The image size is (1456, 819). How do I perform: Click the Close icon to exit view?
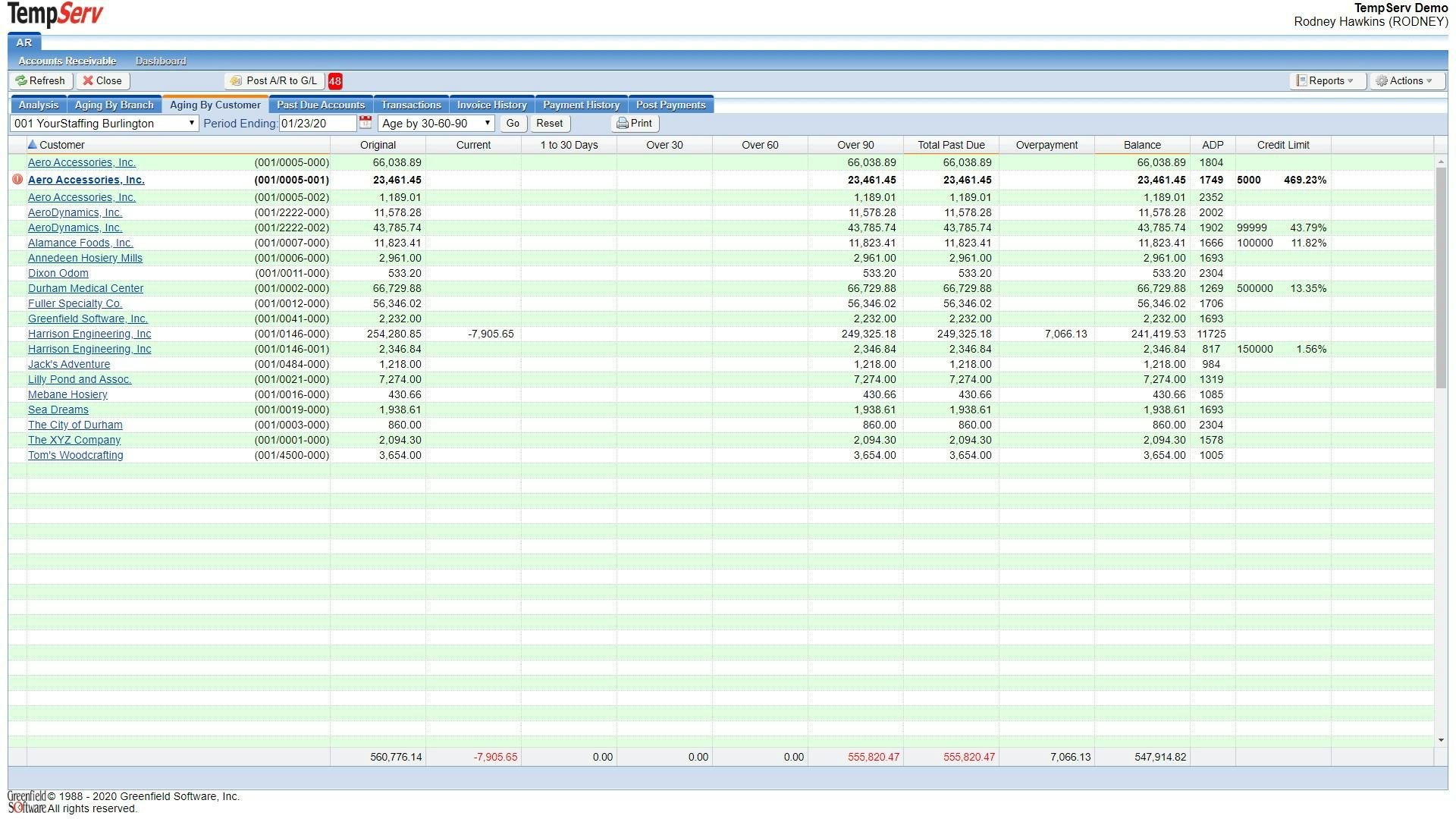coord(101,80)
